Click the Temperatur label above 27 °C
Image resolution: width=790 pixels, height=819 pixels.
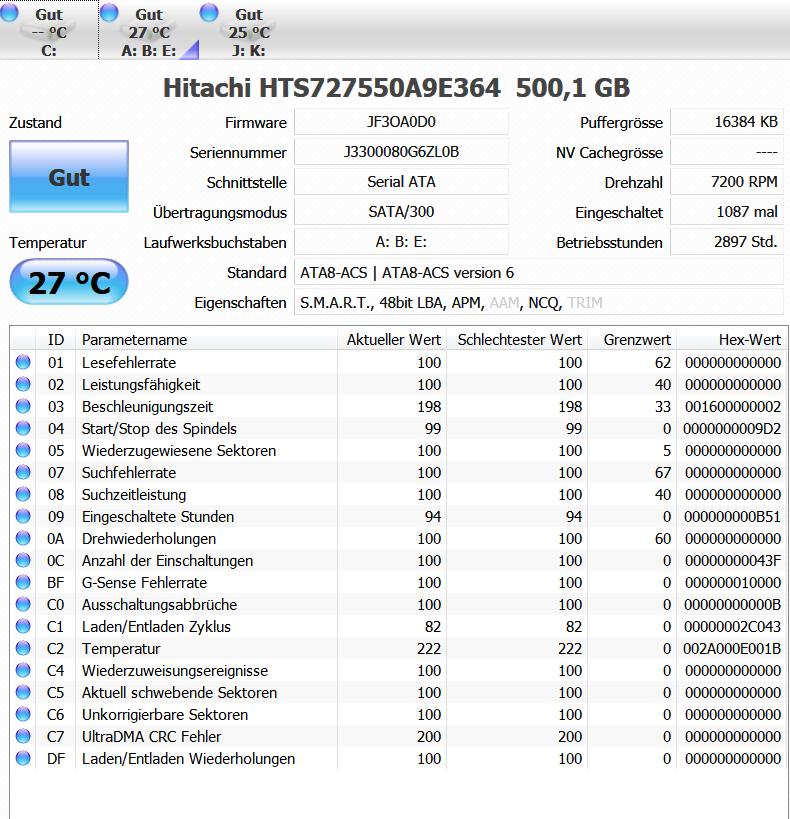(48, 242)
